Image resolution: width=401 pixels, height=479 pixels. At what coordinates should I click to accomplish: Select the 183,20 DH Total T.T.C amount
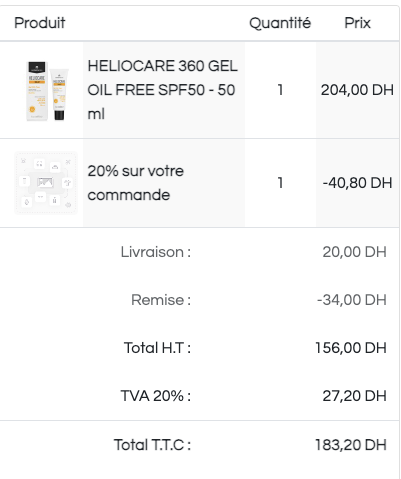(351, 445)
